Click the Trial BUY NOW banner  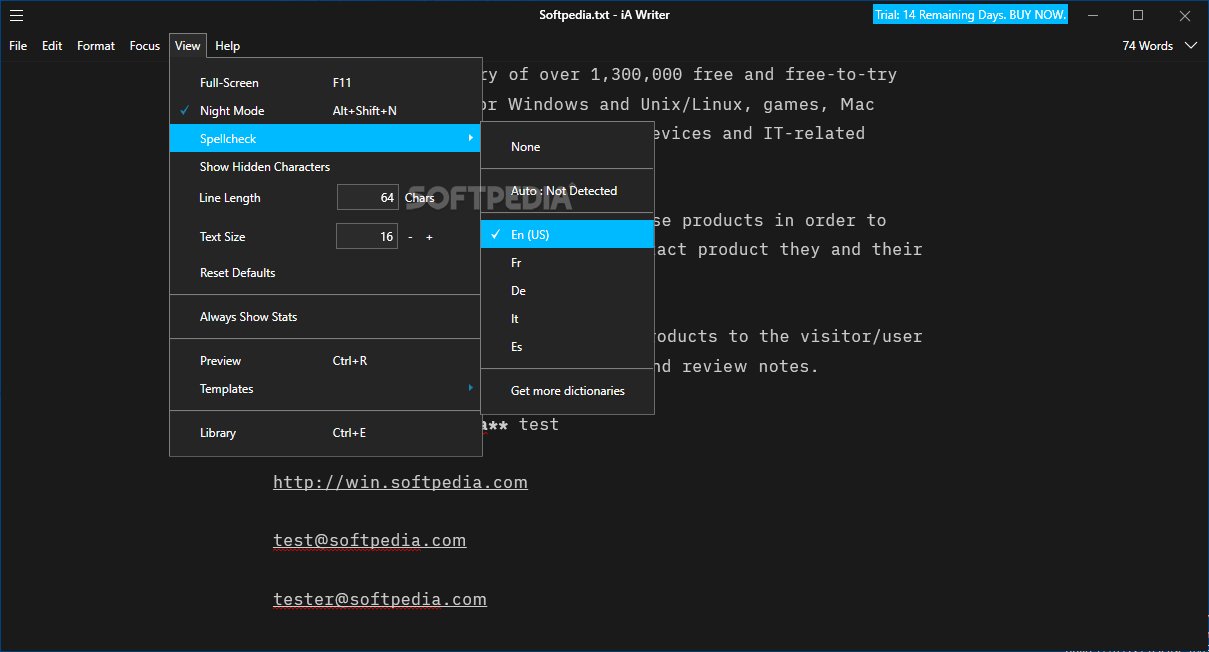[x=970, y=15]
